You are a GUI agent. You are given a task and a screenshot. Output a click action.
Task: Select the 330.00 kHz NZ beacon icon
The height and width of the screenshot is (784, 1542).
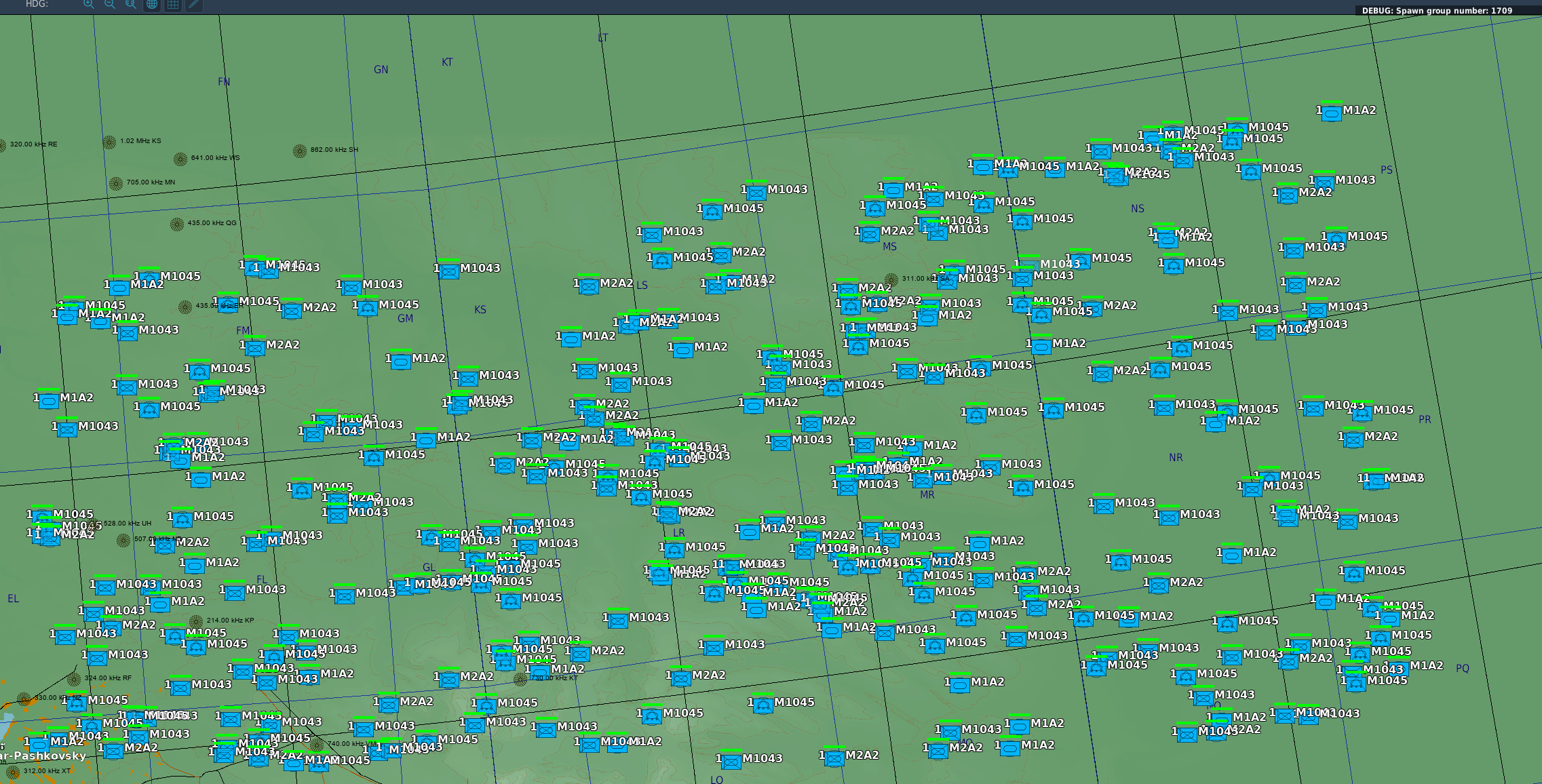(x=24, y=699)
